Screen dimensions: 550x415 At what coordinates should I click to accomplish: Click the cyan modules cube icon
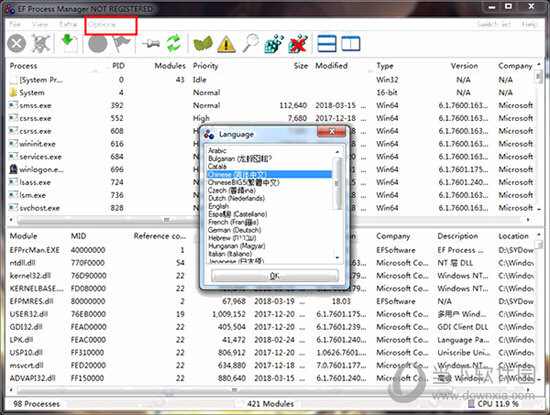click(274, 44)
